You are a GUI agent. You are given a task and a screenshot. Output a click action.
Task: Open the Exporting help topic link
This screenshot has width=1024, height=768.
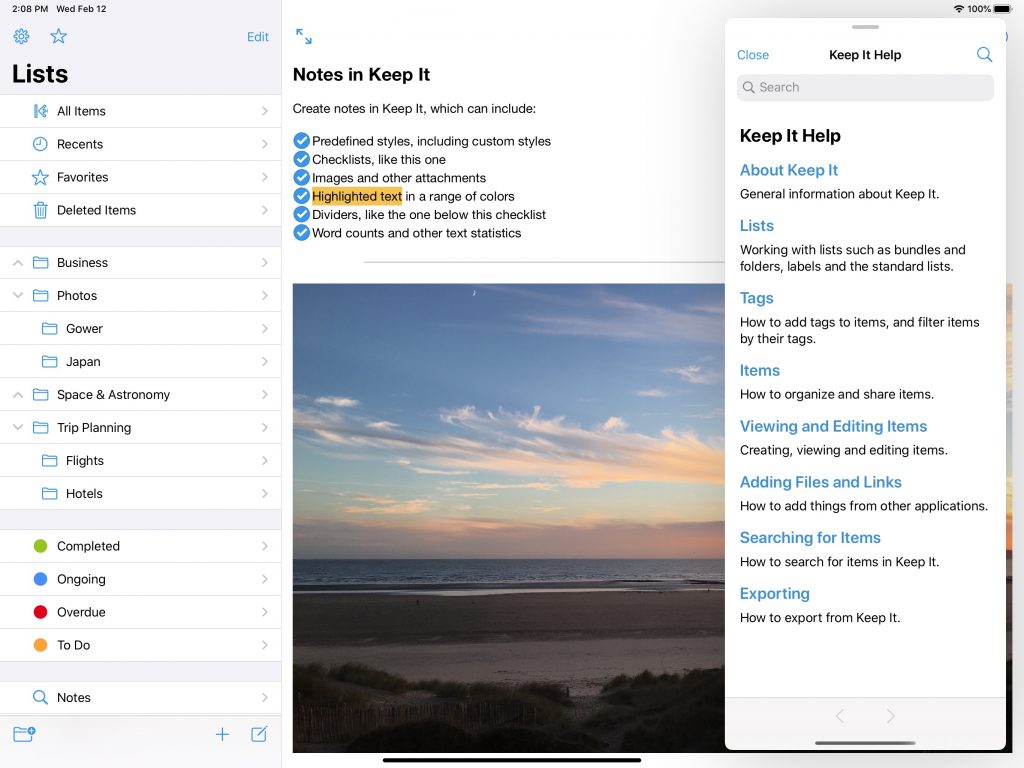tap(774, 594)
